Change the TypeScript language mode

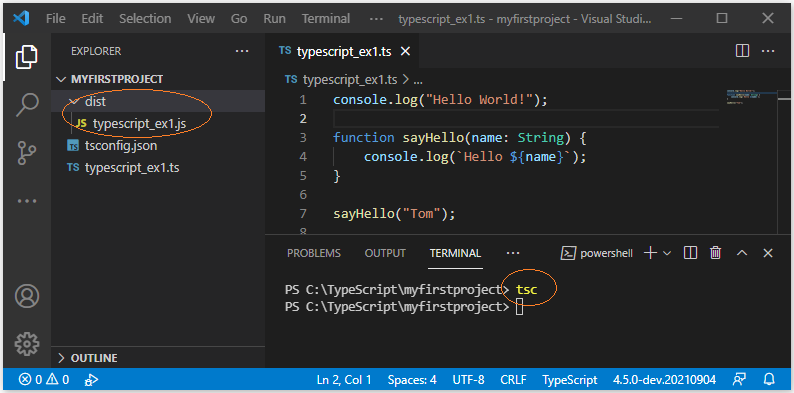[570, 379]
